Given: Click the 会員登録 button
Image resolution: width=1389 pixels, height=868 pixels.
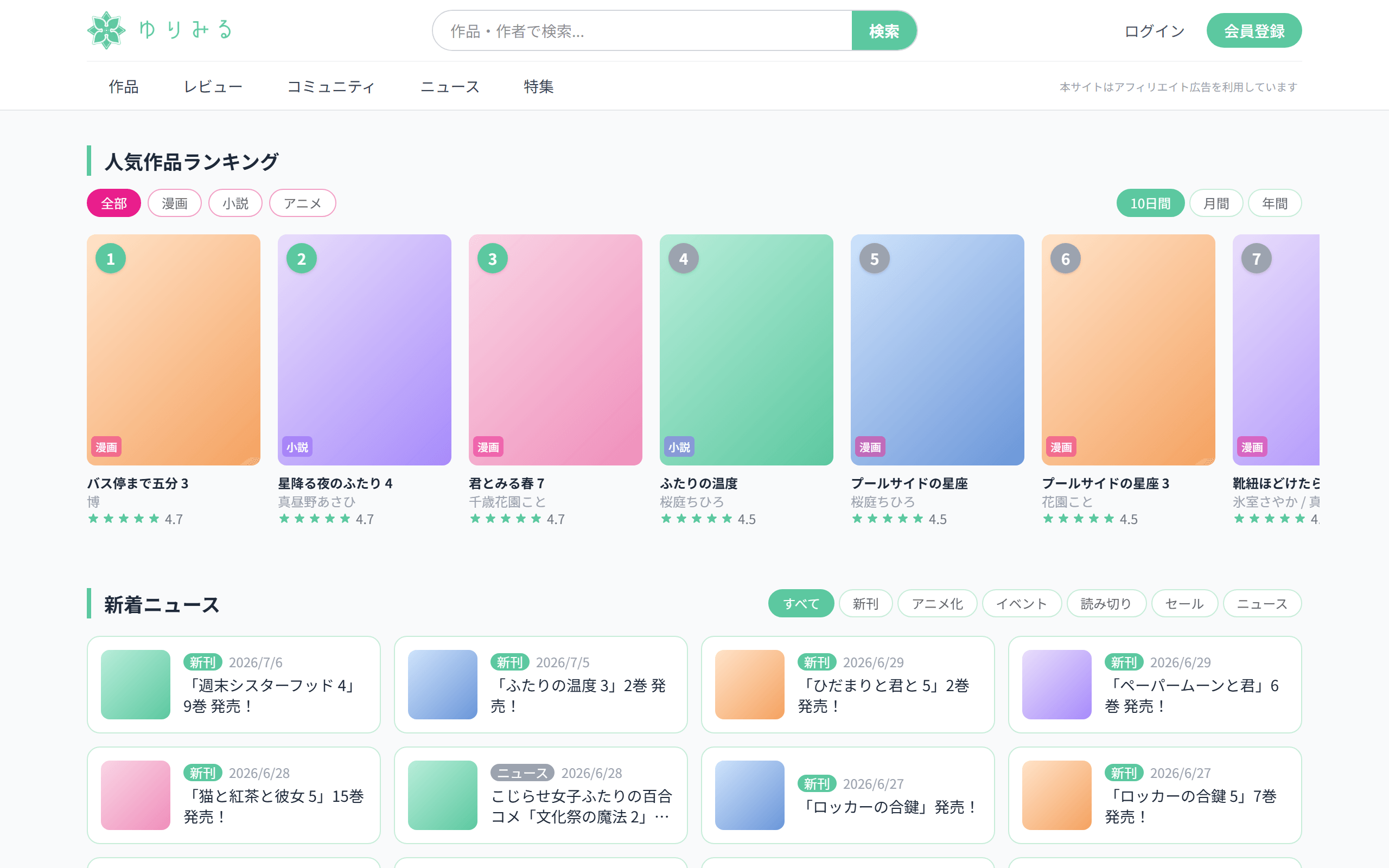Looking at the screenshot, I should (x=1254, y=30).
